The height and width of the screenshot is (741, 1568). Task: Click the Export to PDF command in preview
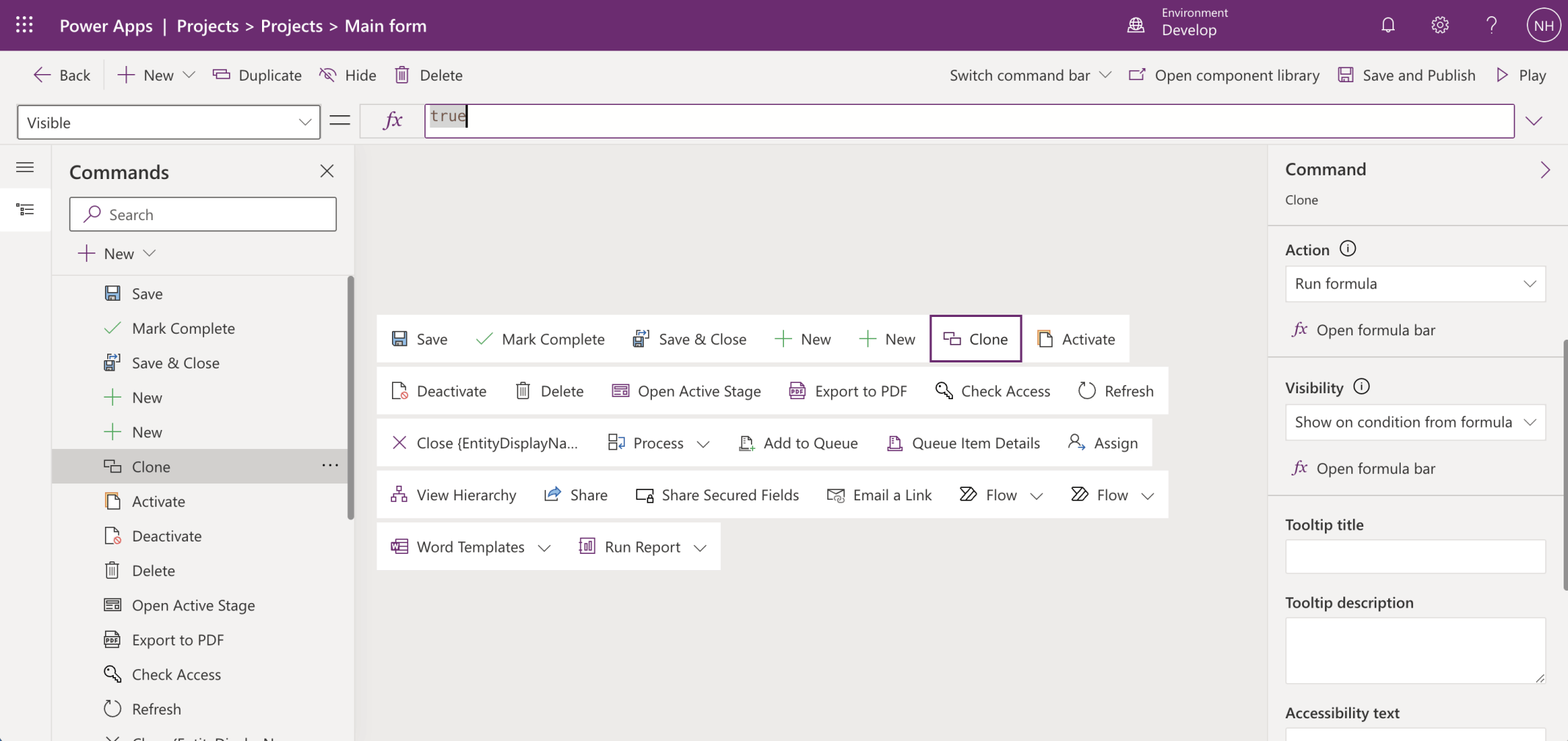click(x=848, y=391)
